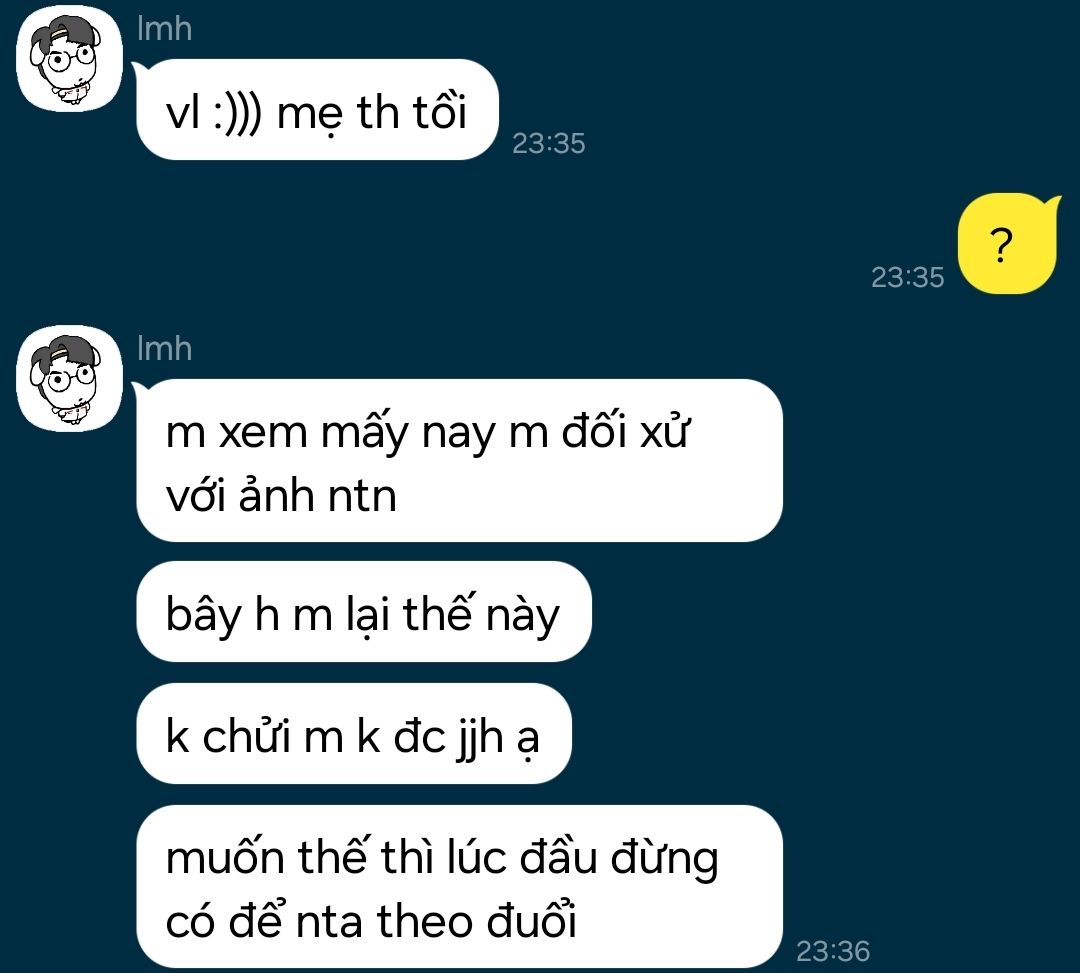Tap lmh's avatar next to the 'm xem mấy nay' message
Screen dimensions: 1080x973
pyautogui.click(x=69, y=379)
